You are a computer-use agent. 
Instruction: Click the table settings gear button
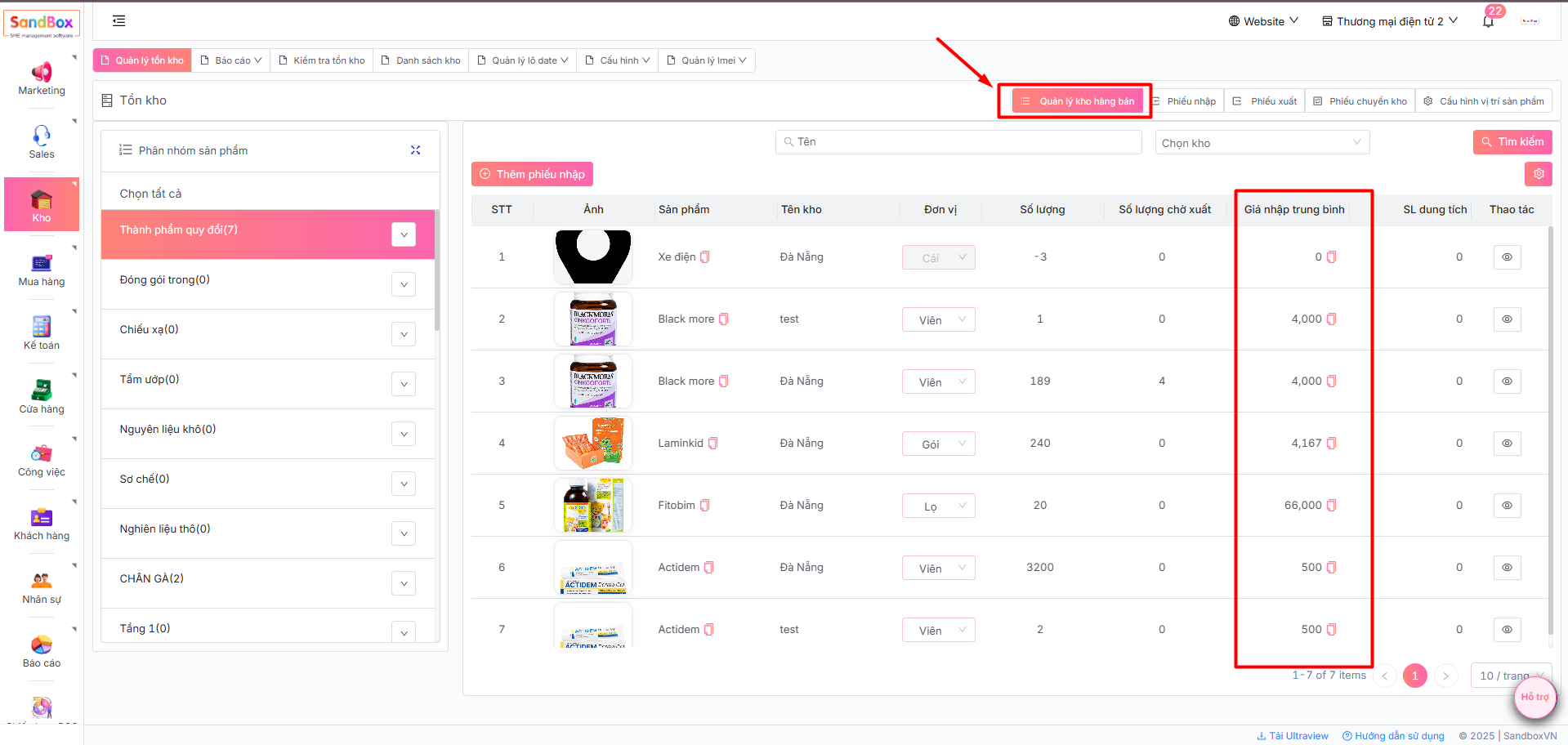tap(1538, 174)
